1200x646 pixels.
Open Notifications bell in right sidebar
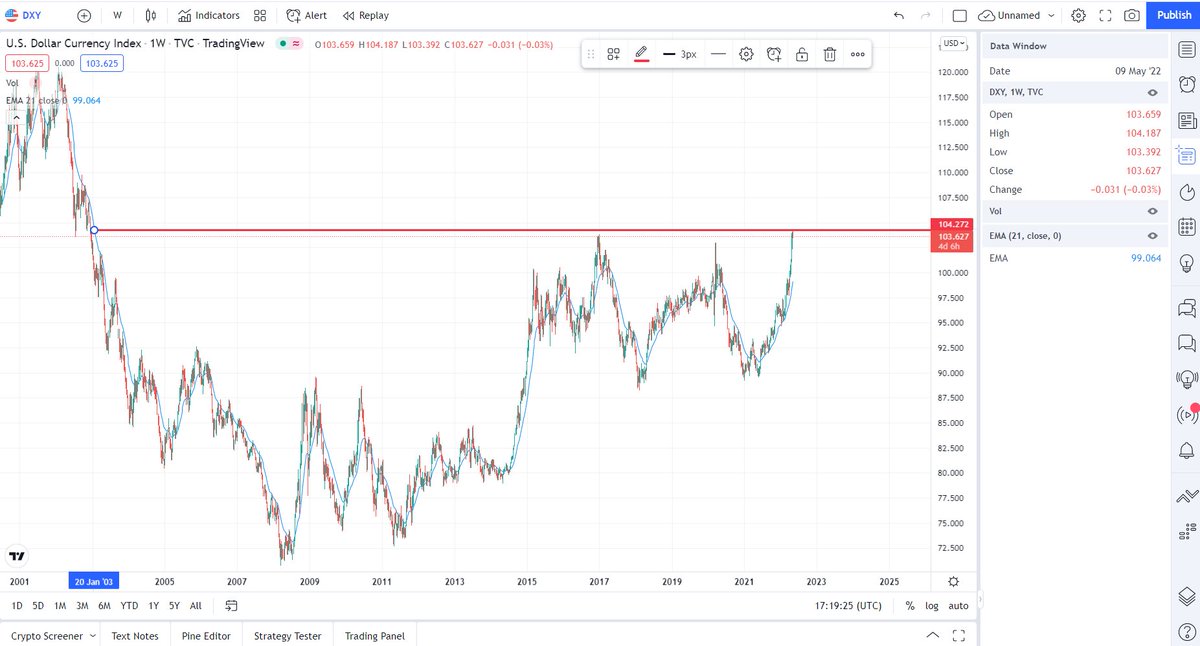coord(1186,449)
